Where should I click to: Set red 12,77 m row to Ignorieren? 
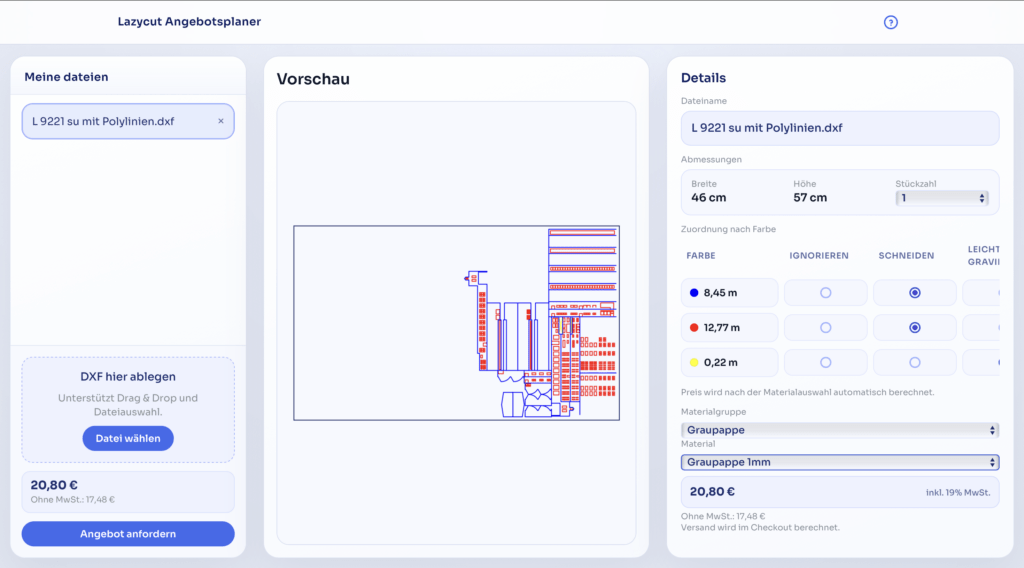coord(825,328)
